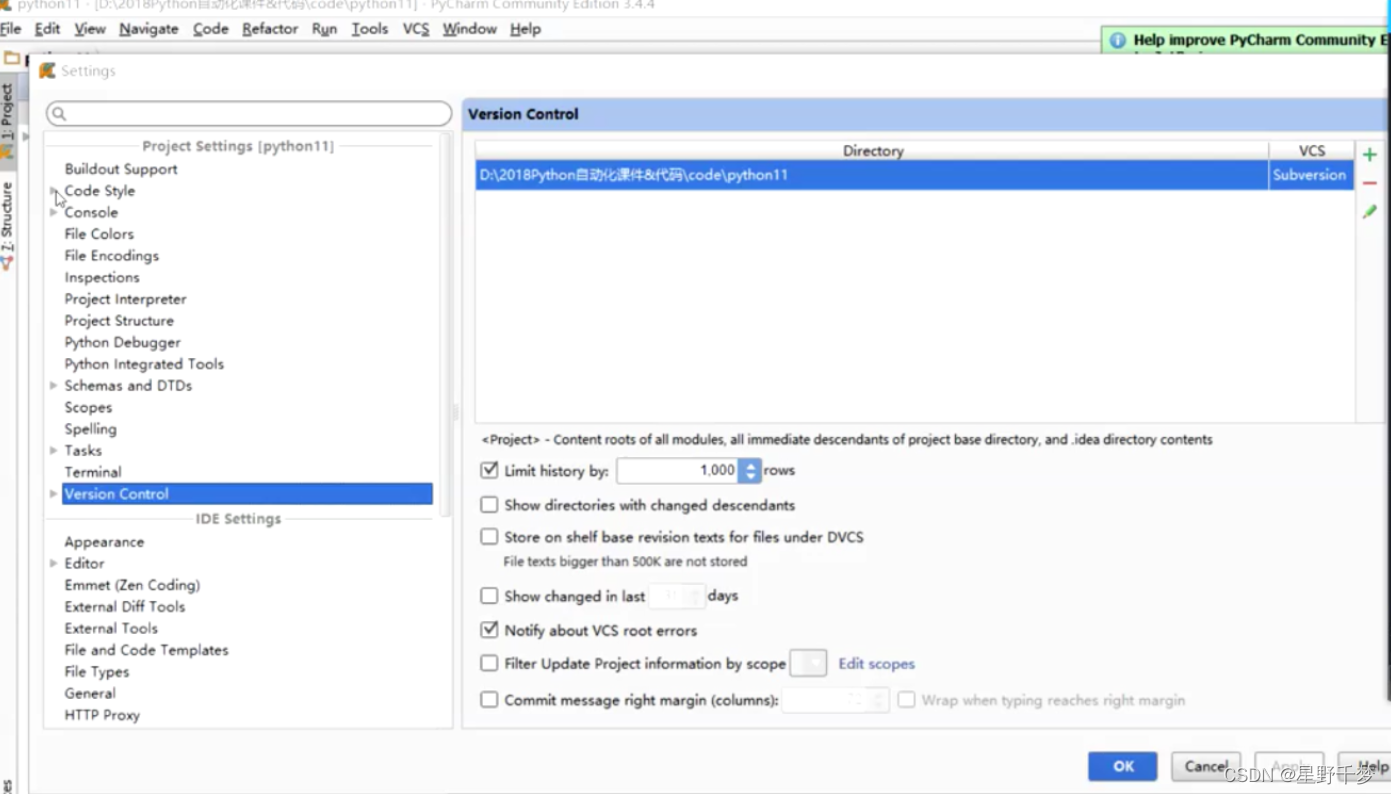
Task: Expand the Version Control node arrow
Action: (x=54, y=493)
